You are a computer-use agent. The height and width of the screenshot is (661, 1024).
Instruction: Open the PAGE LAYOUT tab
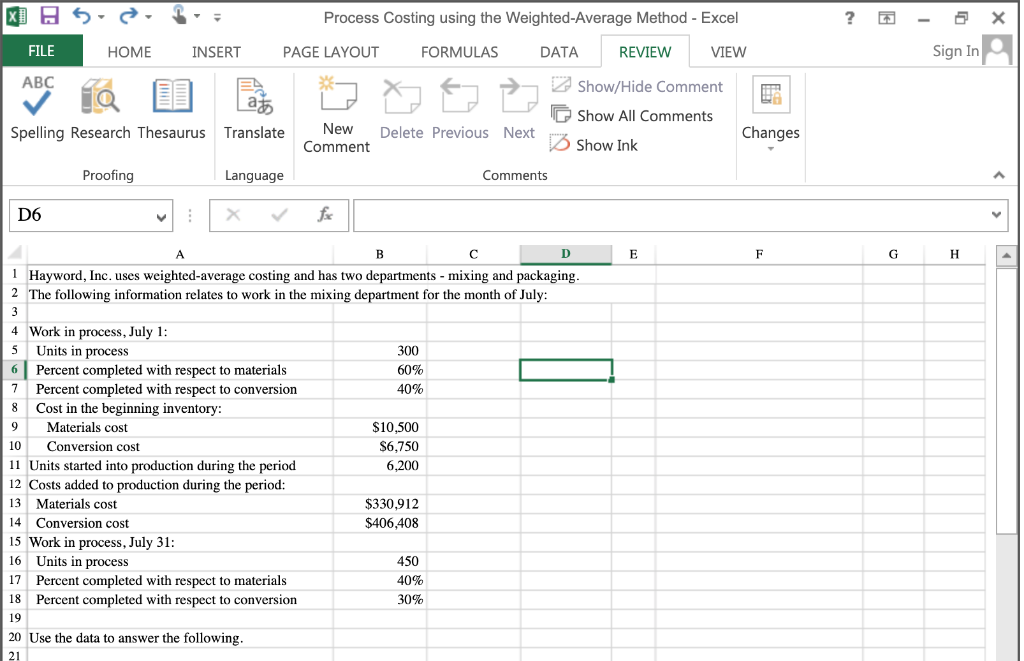pos(330,52)
